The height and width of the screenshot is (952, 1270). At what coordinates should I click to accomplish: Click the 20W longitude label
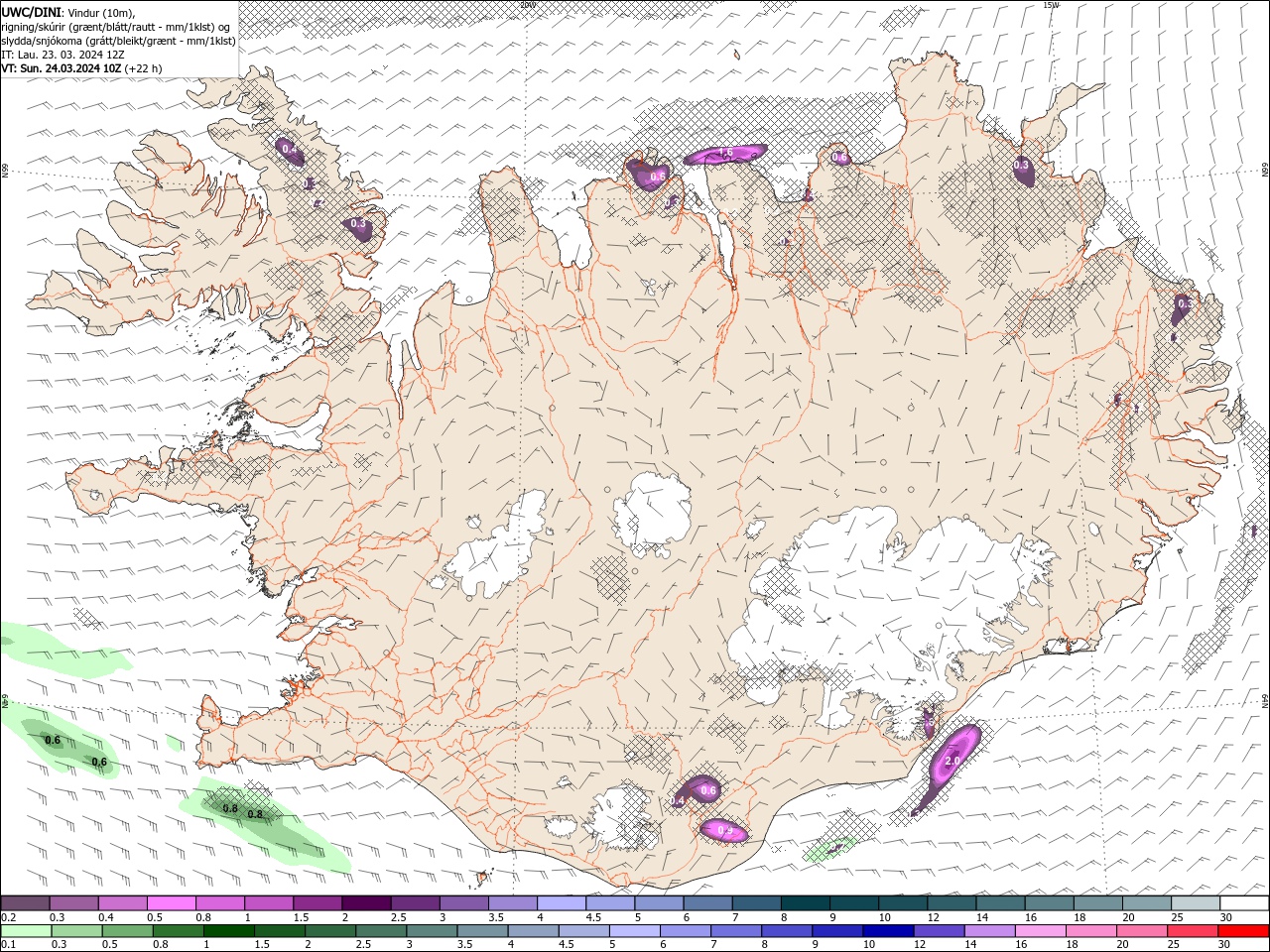point(528,5)
